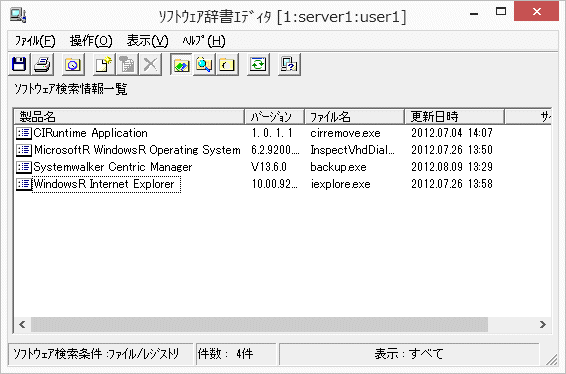Click the folder with clock toolbar icon
The height and width of the screenshot is (374, 566).
tap(73, 65)
